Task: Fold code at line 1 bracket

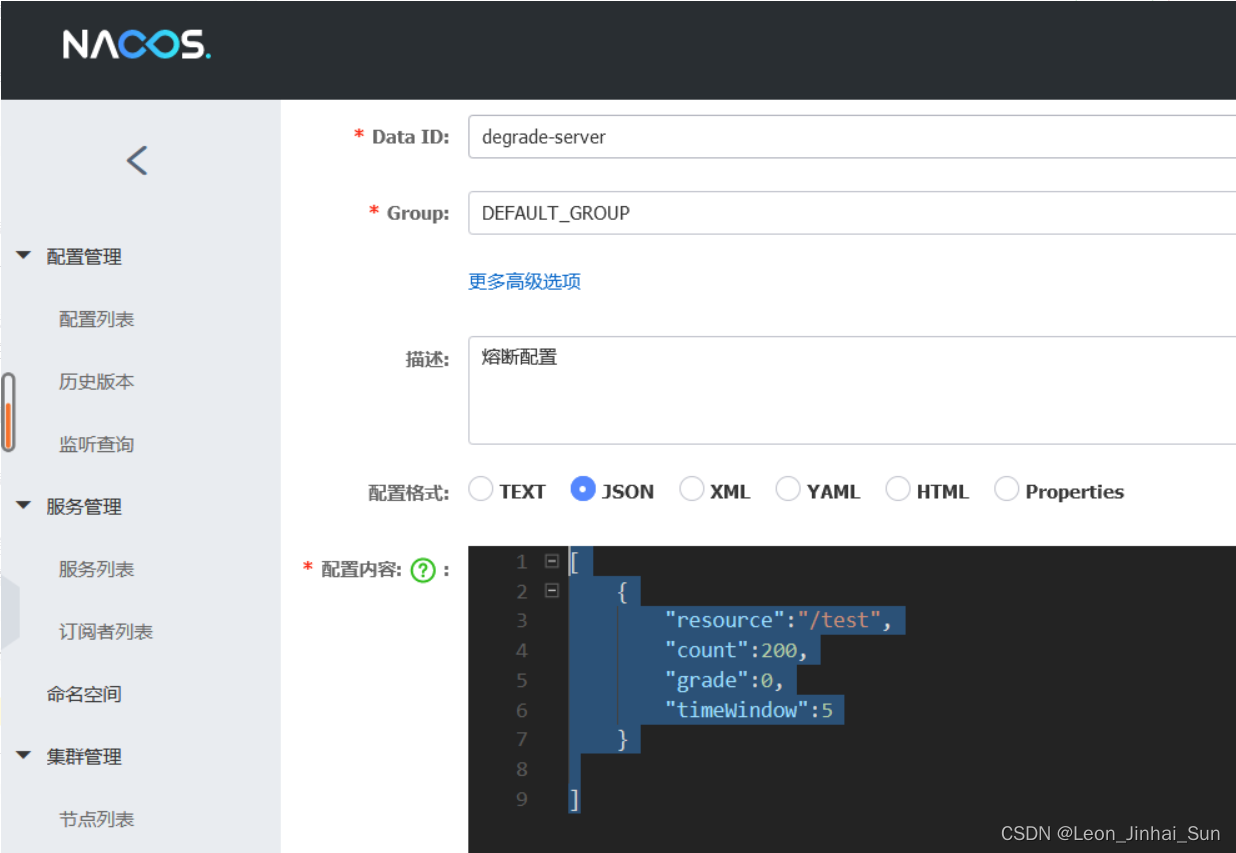Action: (x=551, y=562)
